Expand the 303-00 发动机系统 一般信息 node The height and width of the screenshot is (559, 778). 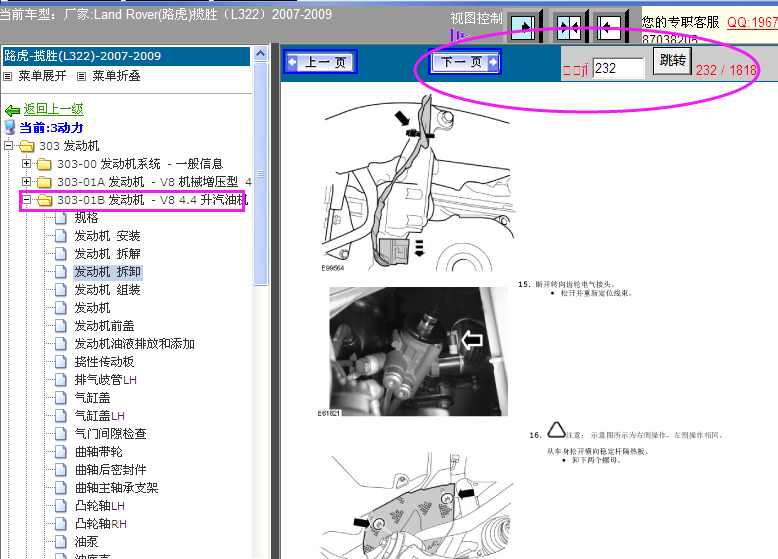click(26, 164)
